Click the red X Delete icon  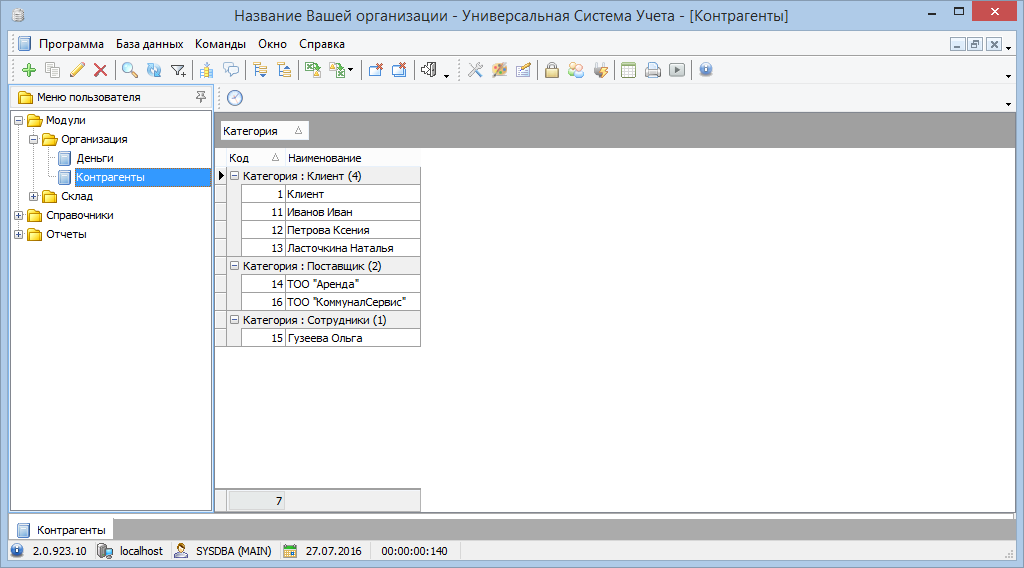[100, 70]
